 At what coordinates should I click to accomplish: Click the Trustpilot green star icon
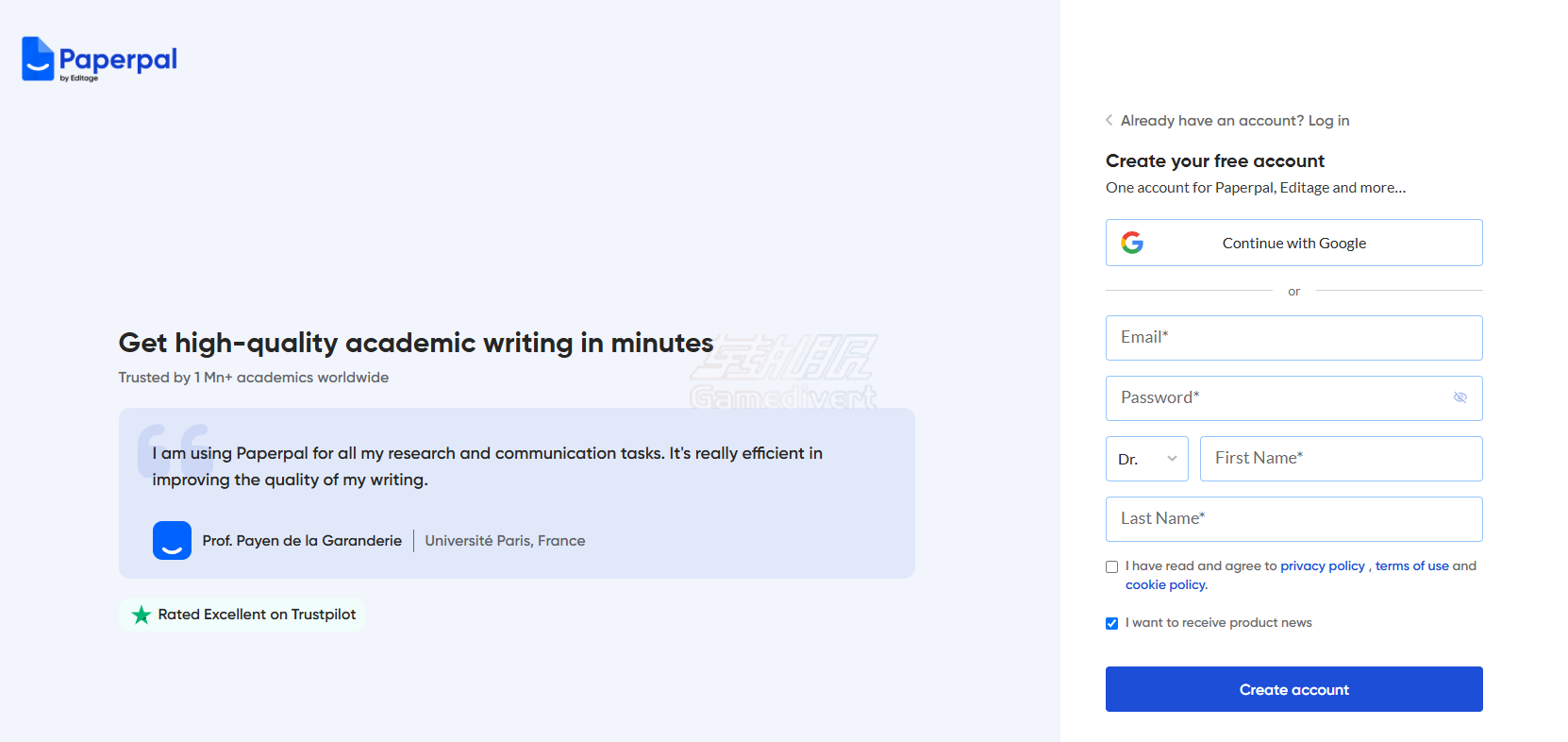point(142,615)
